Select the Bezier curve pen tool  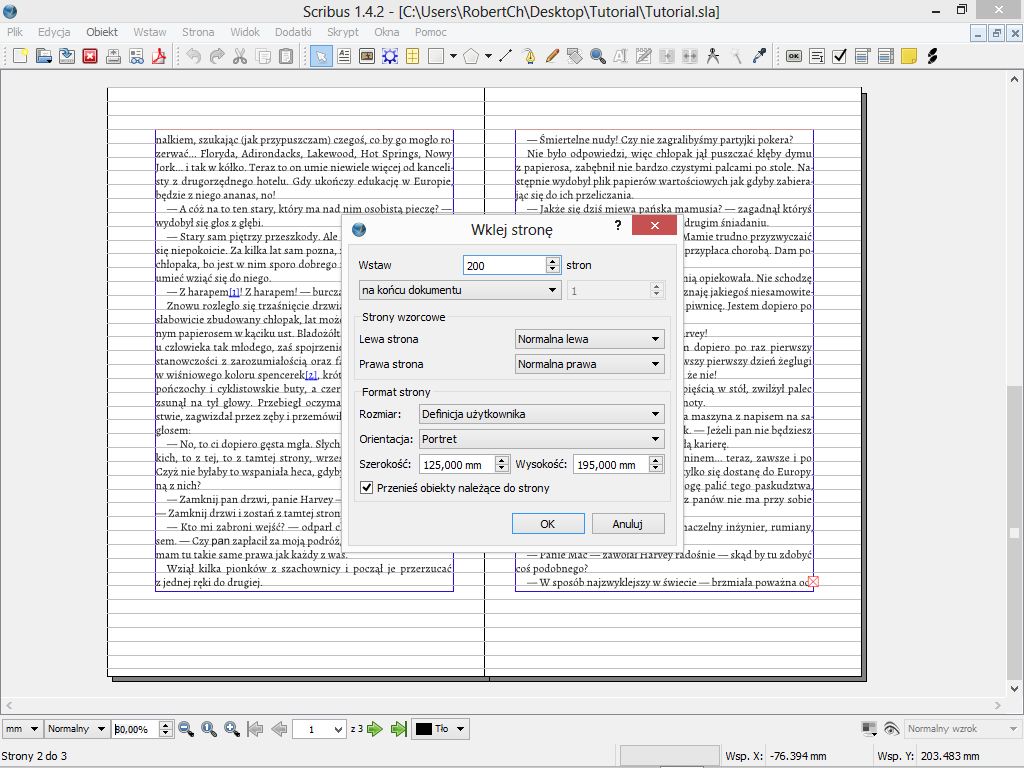[x=529, y=56]
